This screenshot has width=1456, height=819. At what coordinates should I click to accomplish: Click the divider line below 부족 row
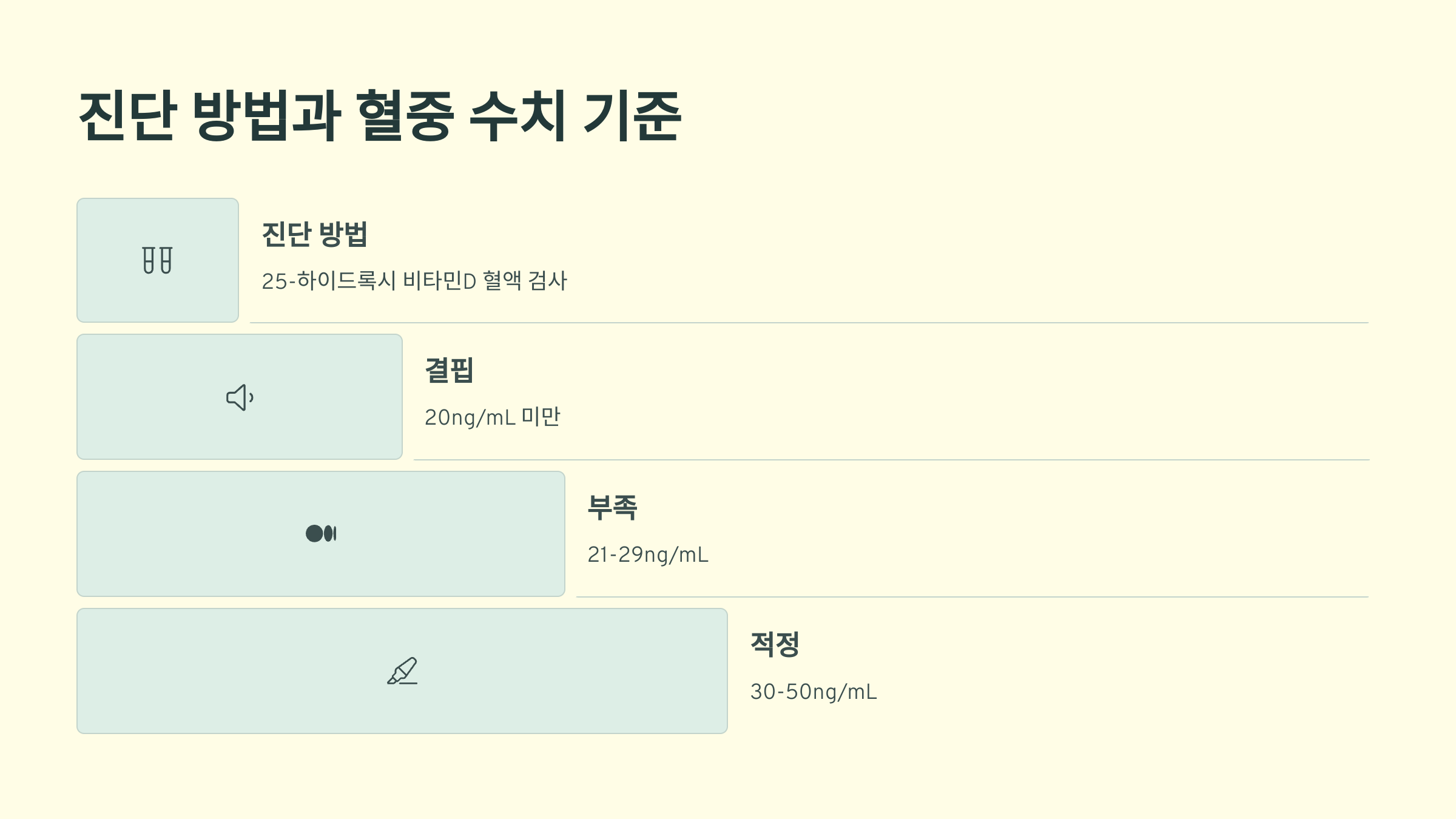(x=972, y=597)
